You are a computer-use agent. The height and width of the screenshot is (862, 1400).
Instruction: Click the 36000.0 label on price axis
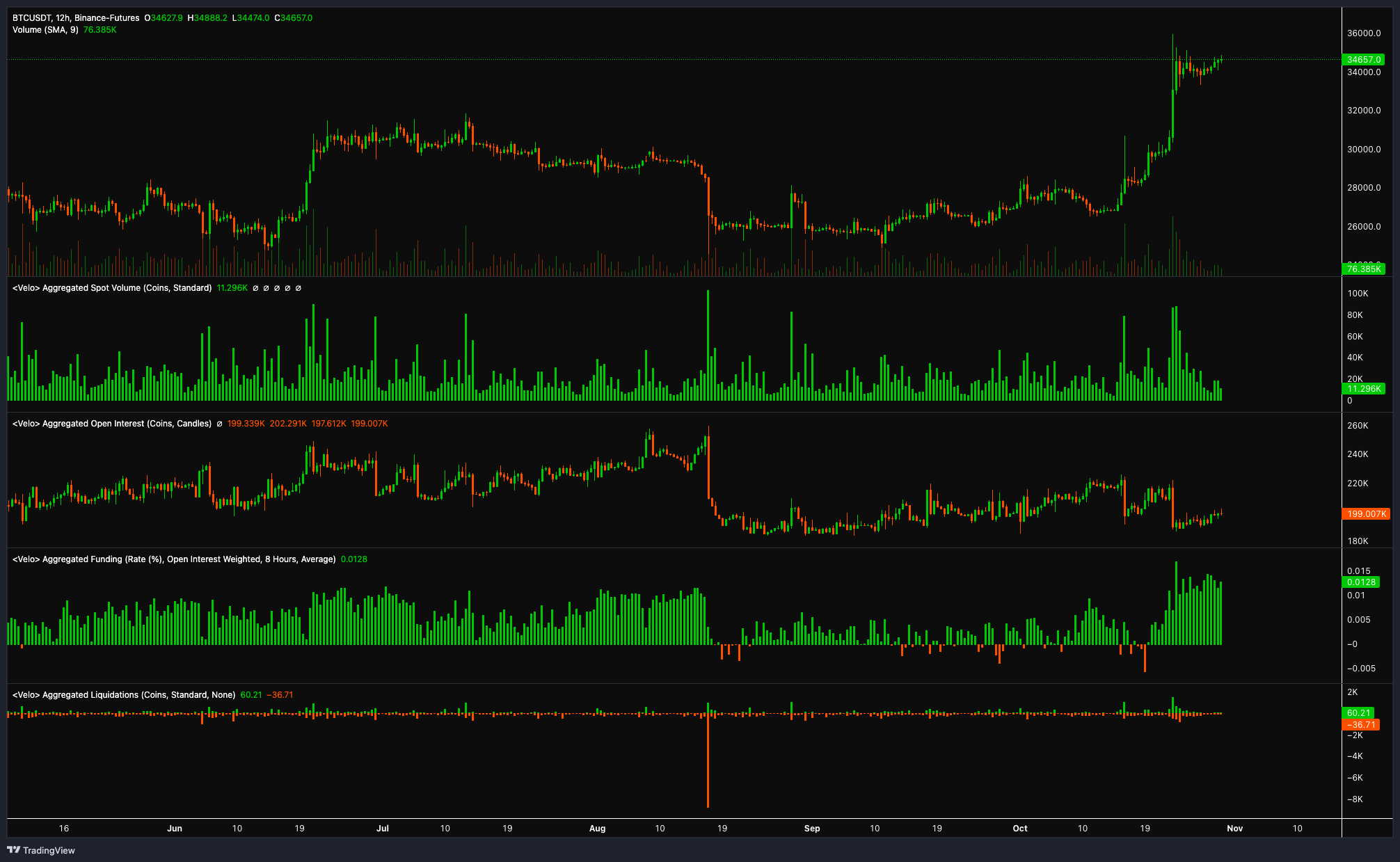coord(1364,33)
